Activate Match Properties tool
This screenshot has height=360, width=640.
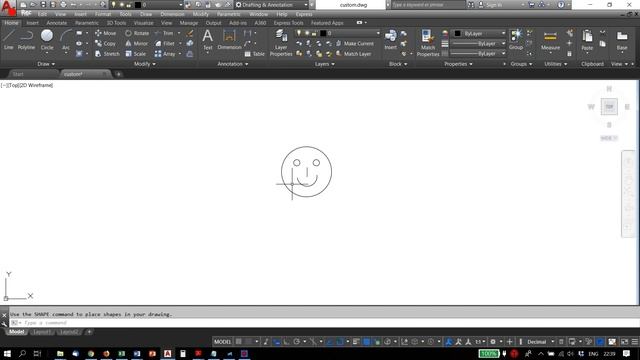coord(428,42)
